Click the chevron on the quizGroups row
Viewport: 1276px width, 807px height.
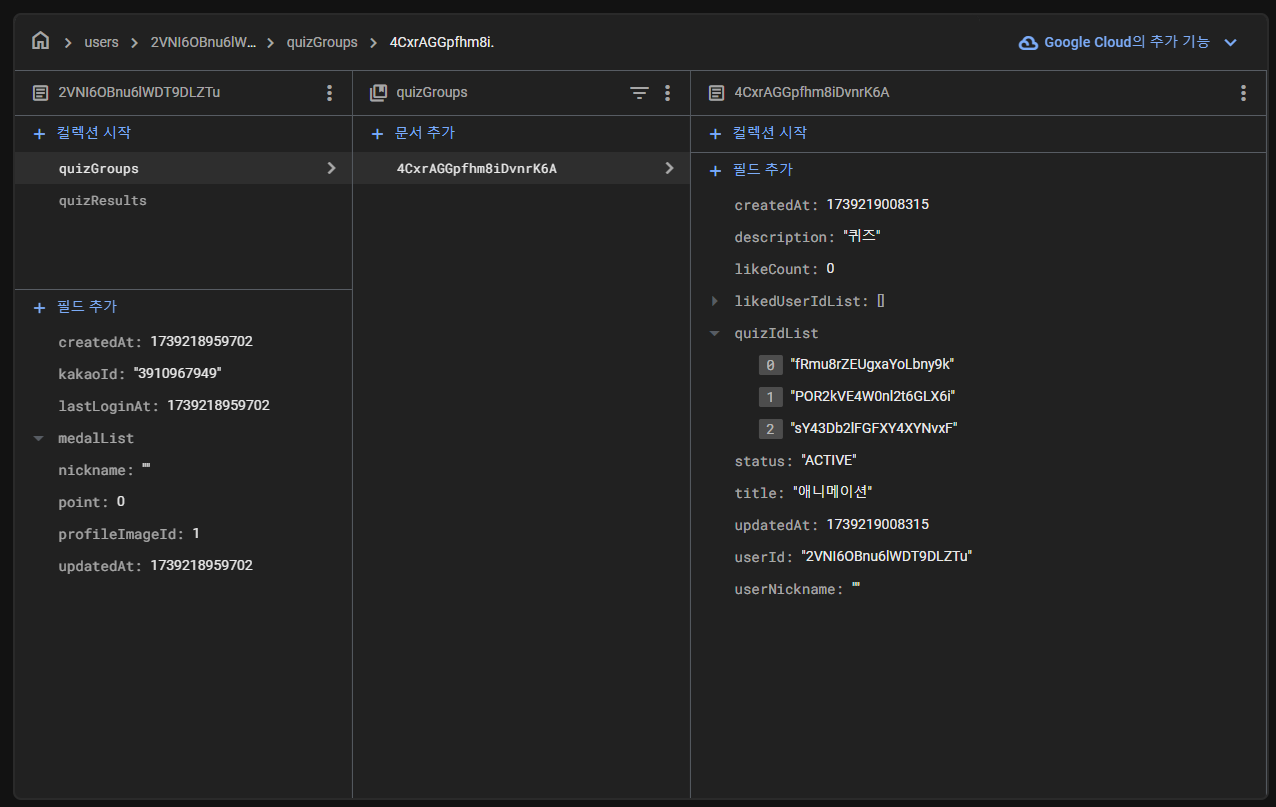tap(331, 168)
